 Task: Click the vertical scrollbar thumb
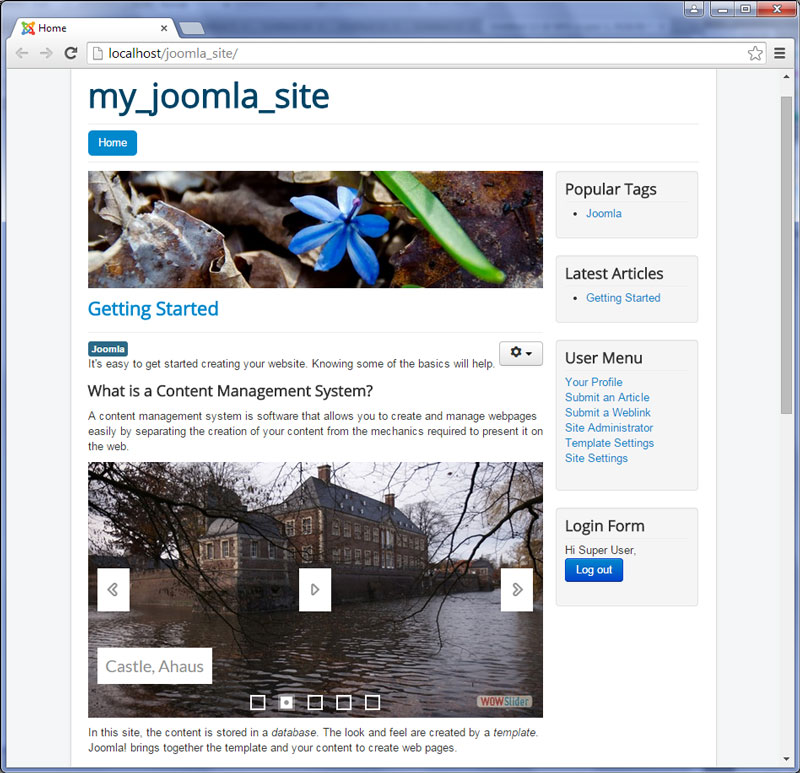786,255
